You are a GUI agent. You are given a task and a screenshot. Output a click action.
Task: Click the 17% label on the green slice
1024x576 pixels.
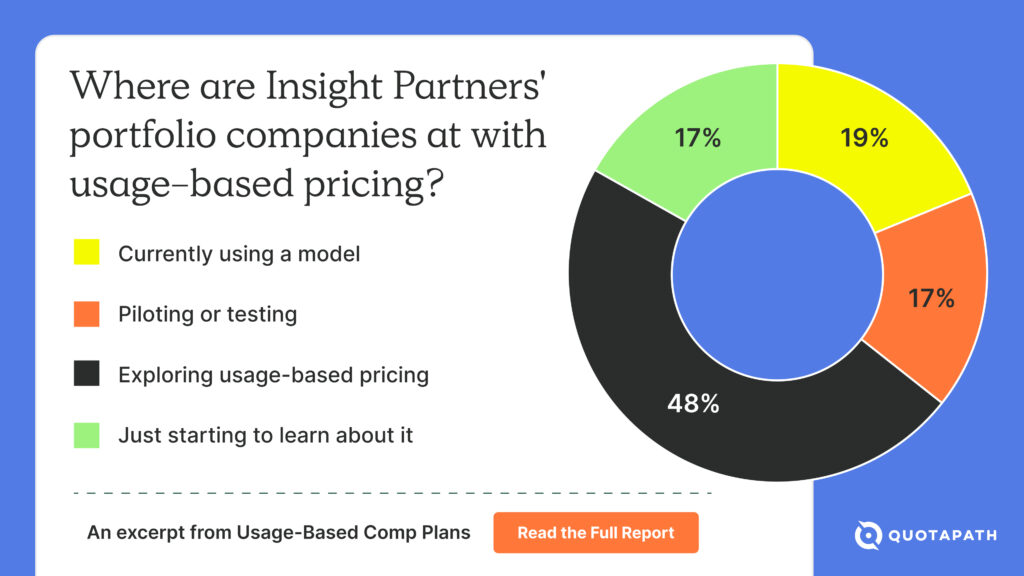pyautogui.click(x=697, y=139)
